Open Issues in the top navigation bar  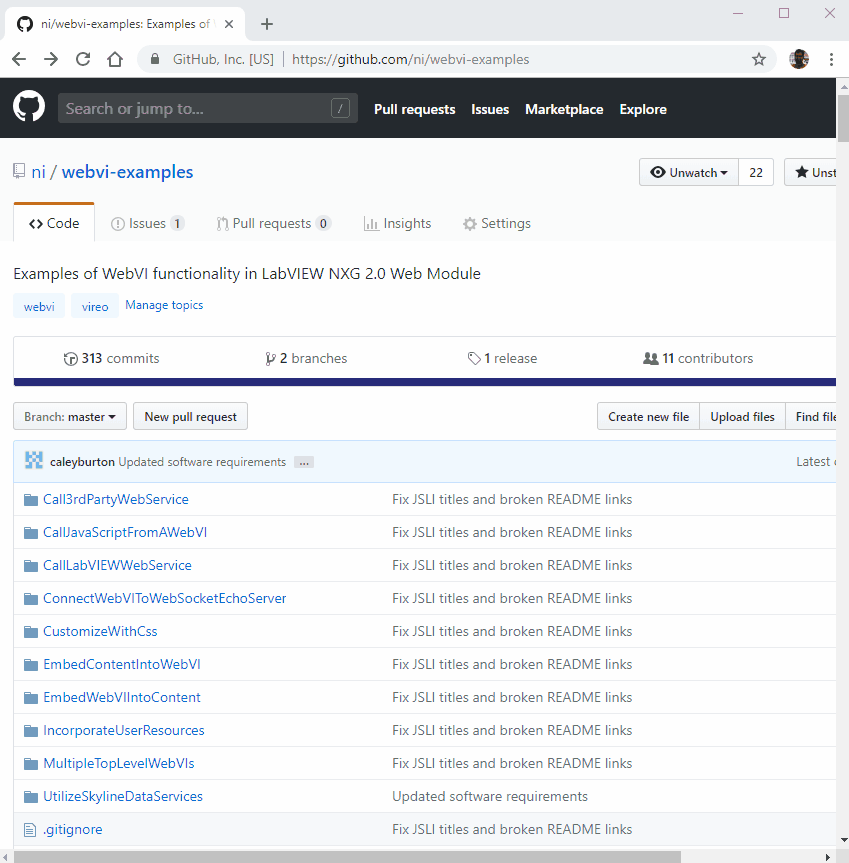click(x=490, y=110)
